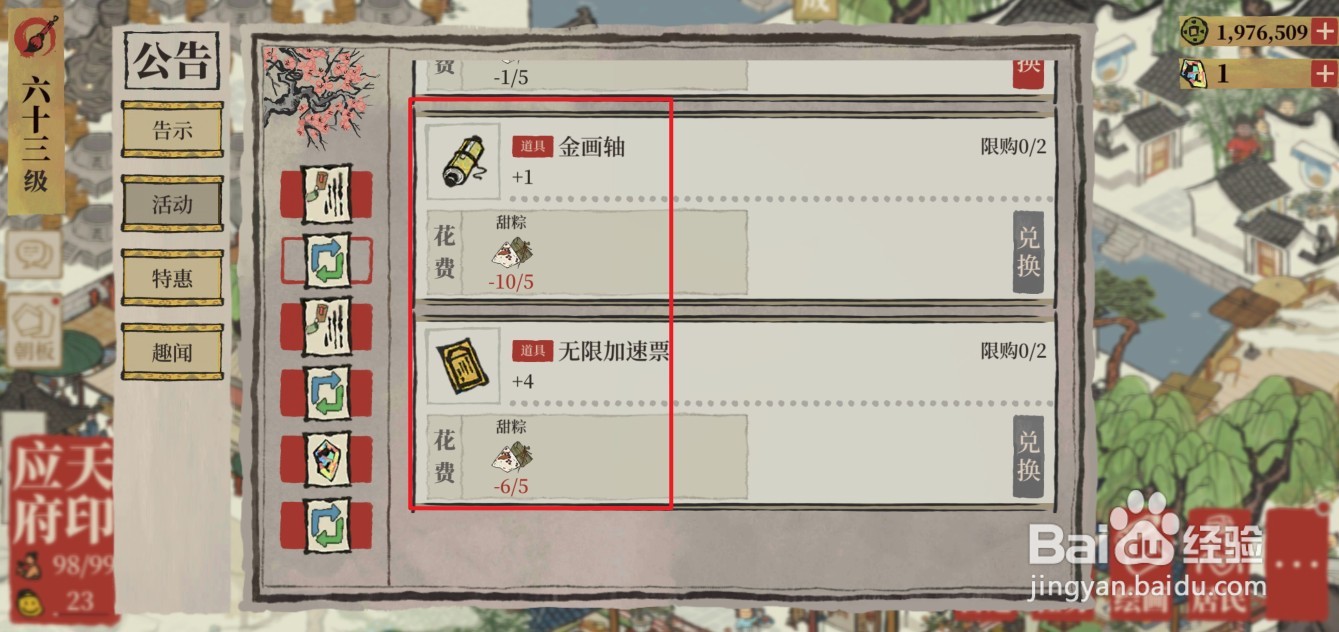The image size is (1339, 632).
Task: Select the highlighted exchange arrows event icon
Action: 327,261
